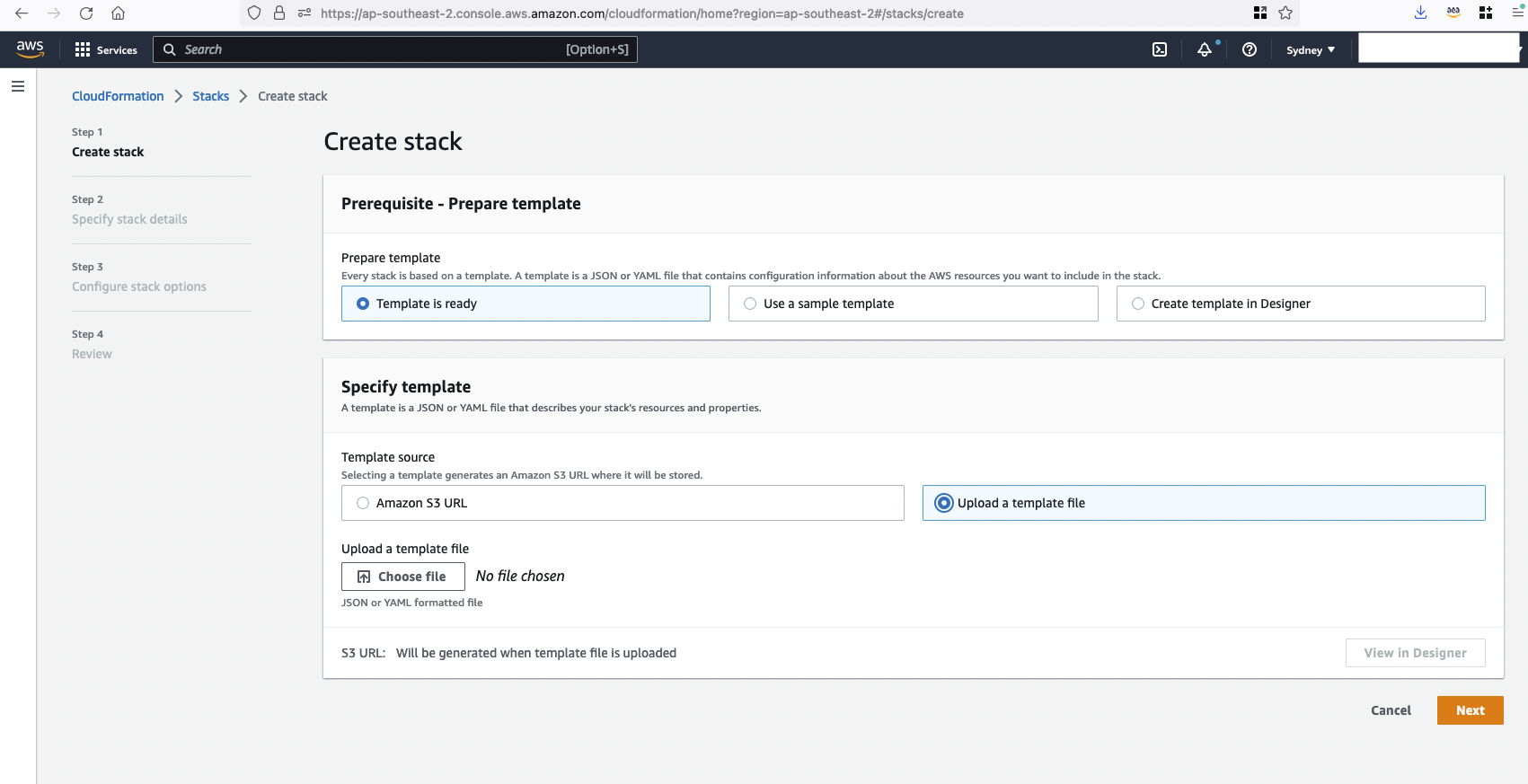Open the QR/grid extension icon in the address bar
This screenshot has height=784, width=1528.
pos(1260,13)
